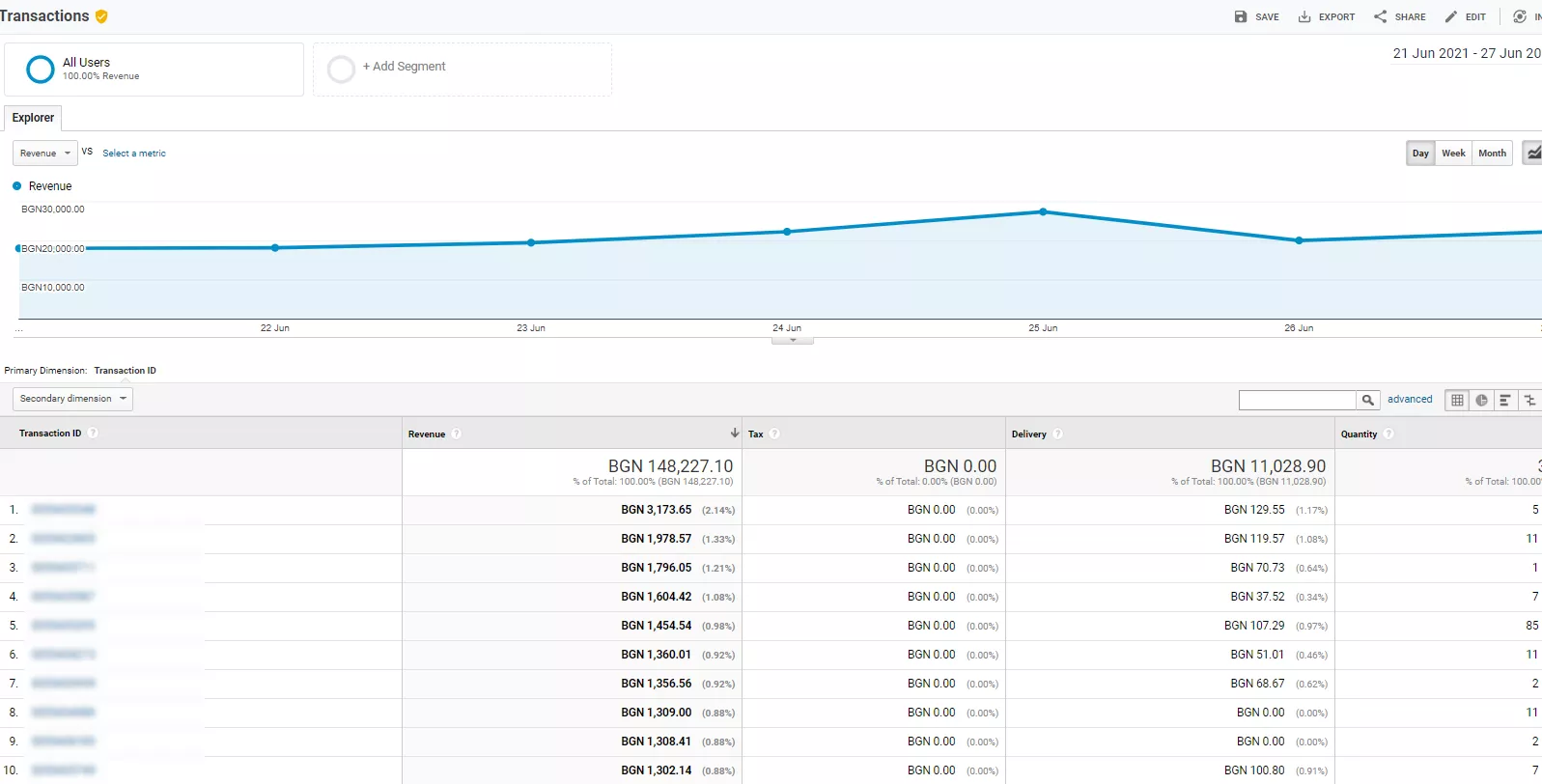Open the Secondary dimension dropdown
The height and width of the screenshot is (784, 1542).
[x=72, y=399]
